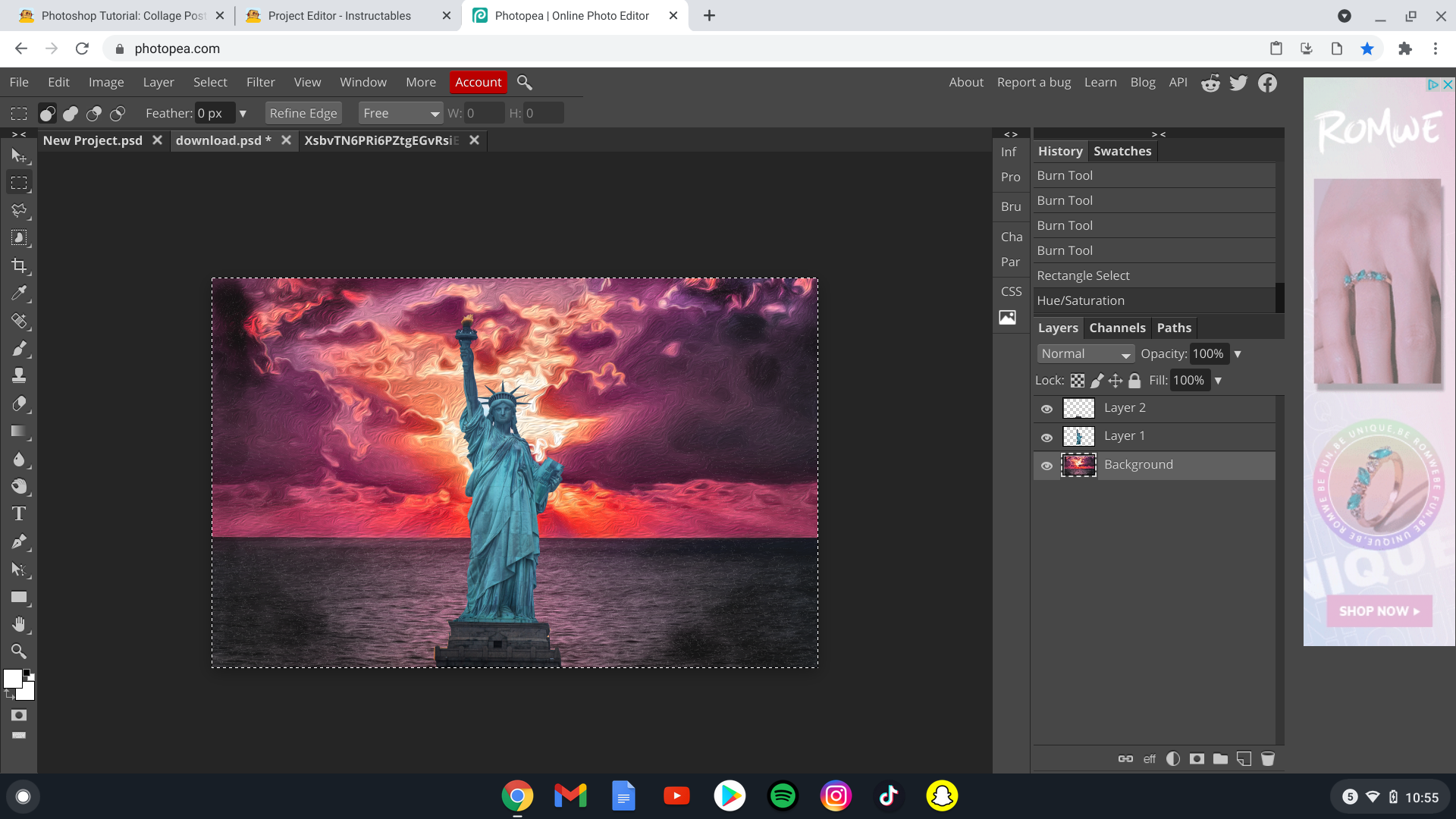
Task: Select the Path Select tool
Action: [19, 569]
